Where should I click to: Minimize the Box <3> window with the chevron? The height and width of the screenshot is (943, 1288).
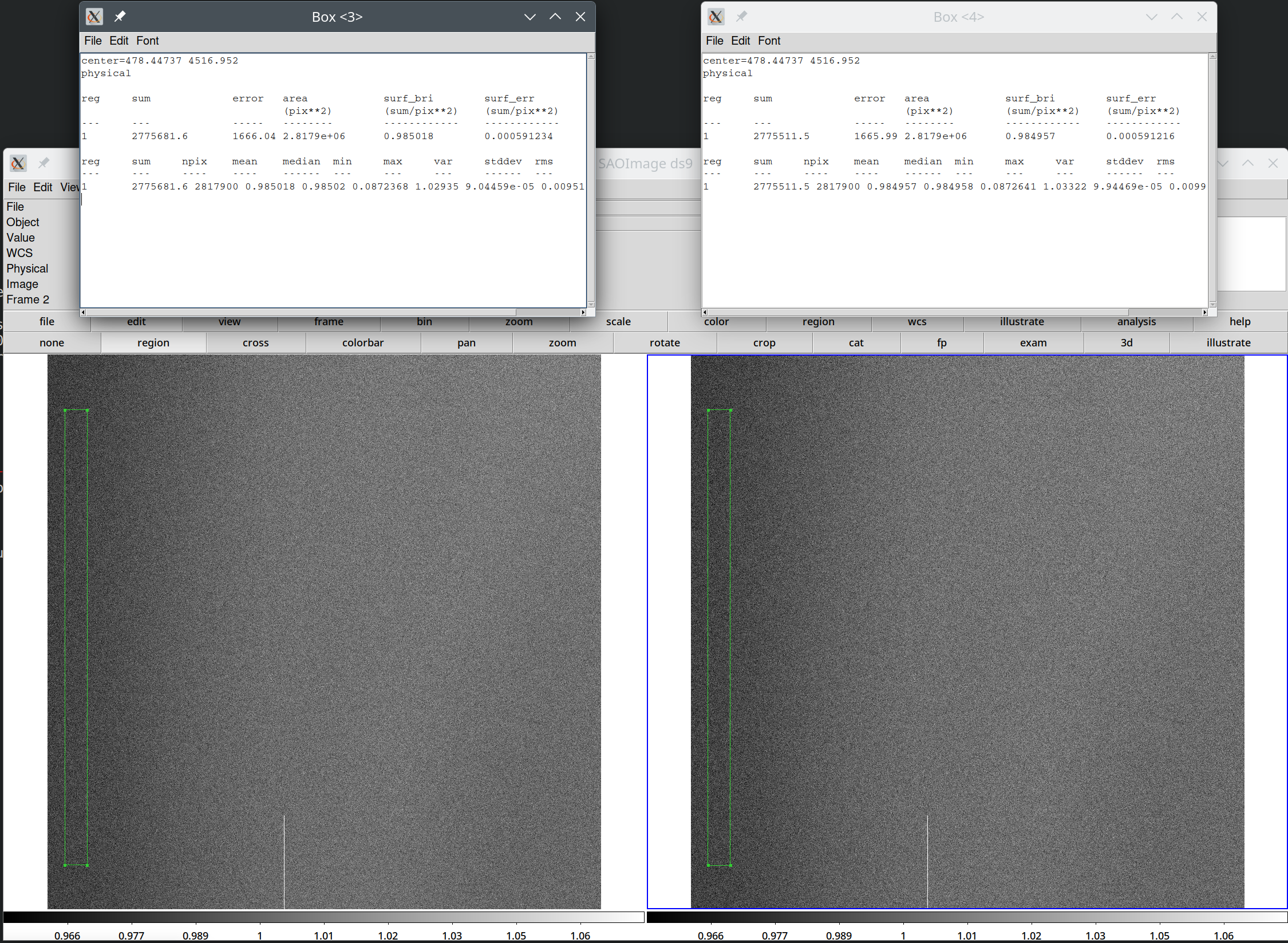coord(530,17)
